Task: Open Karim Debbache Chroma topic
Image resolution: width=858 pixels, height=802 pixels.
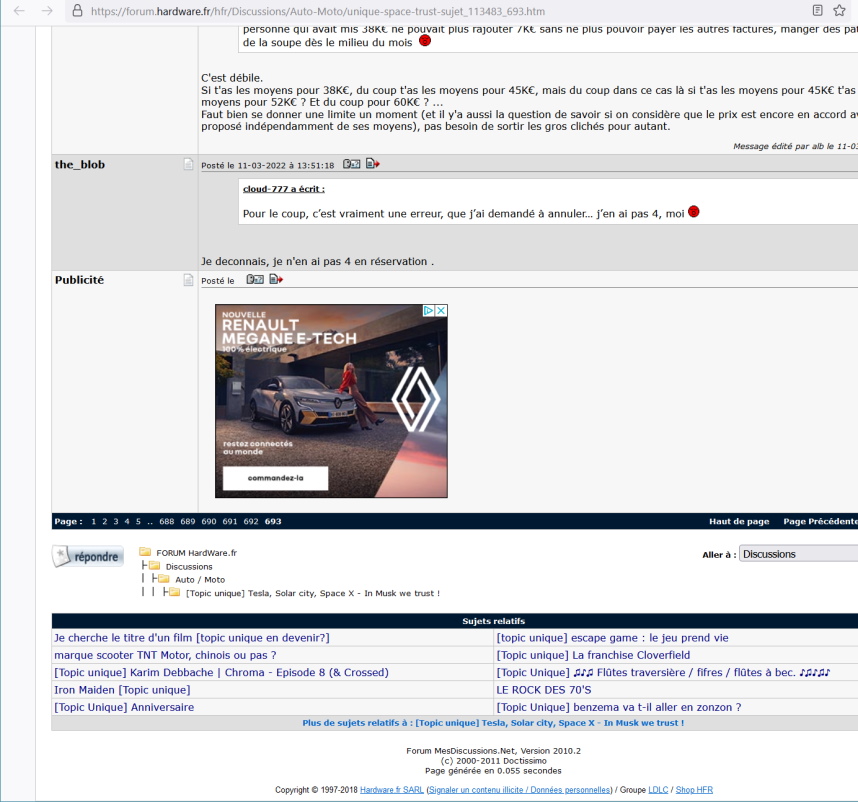Action: [x=221, y=672]
